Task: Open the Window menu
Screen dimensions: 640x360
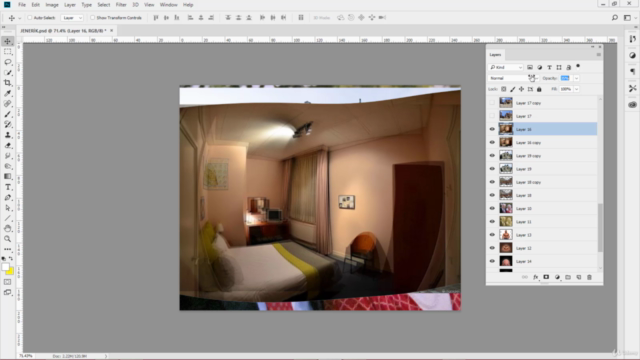Action: click(168, 4)
